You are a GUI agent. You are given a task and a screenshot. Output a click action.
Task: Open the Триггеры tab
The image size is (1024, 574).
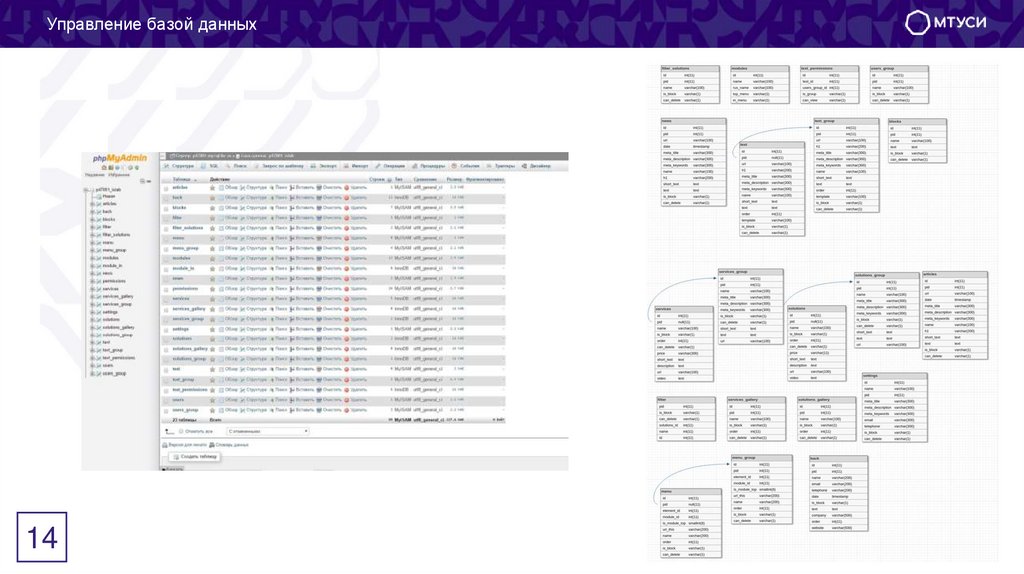click(x=501, y=167)
